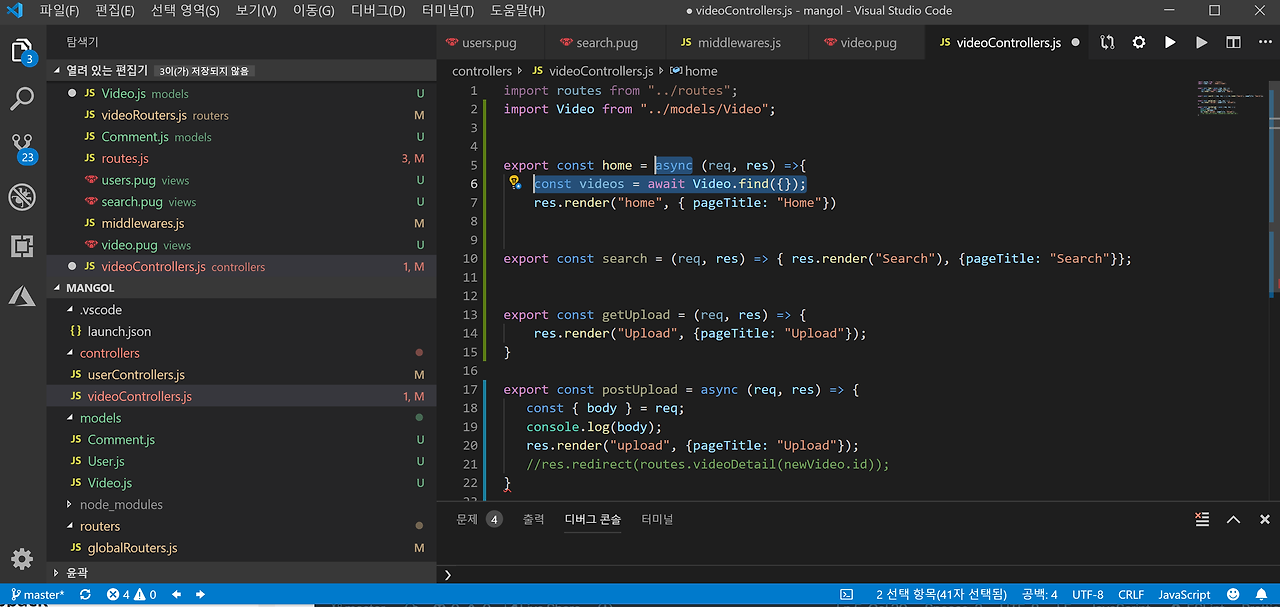1280x607 pixels.
Task: Open the Debug view (bug icon)
Action: [22, 197]
